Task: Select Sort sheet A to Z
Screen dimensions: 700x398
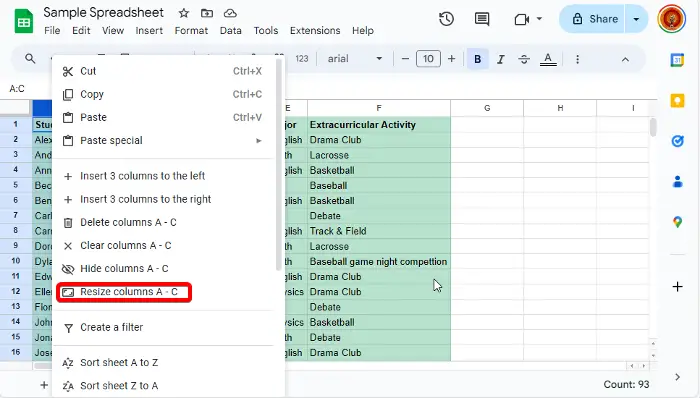Action: click(x=164, y=362)
